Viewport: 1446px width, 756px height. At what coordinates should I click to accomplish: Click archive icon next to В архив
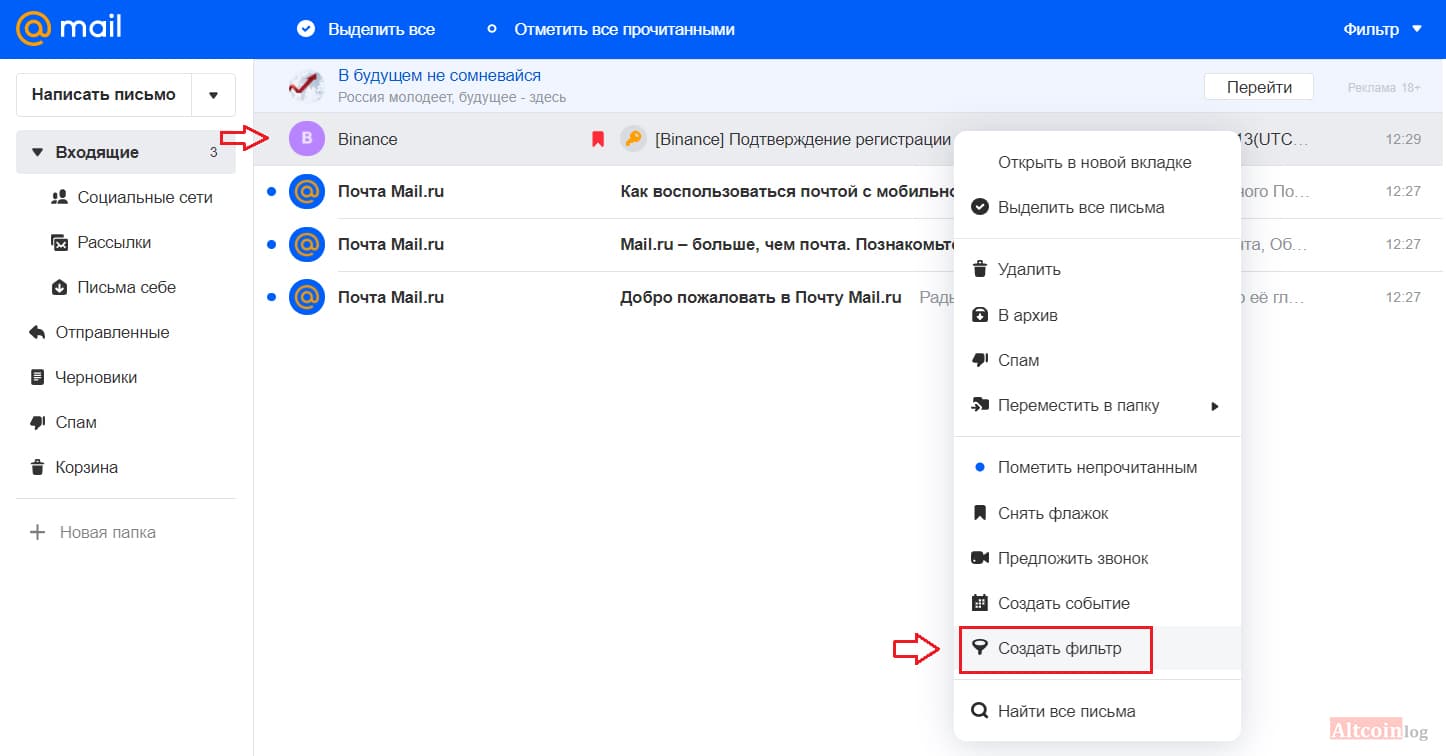(980, 315)
